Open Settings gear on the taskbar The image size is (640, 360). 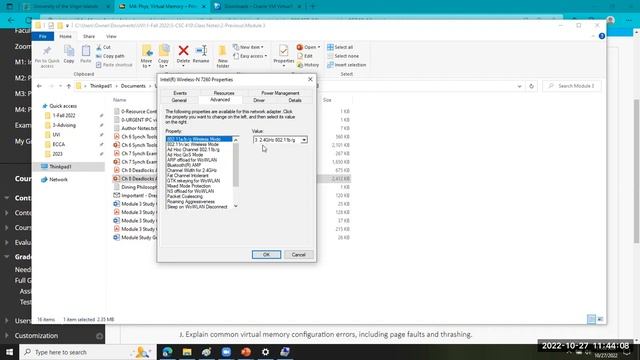(x=265, y=352)
